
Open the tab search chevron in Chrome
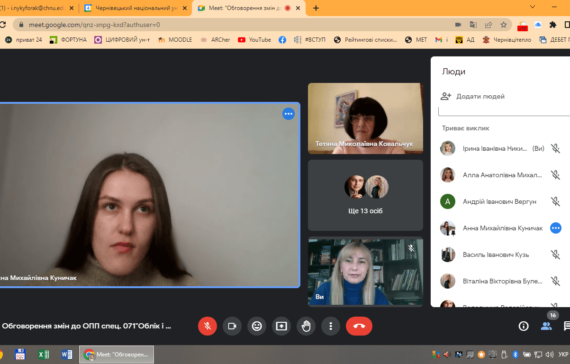click(533, 7)
